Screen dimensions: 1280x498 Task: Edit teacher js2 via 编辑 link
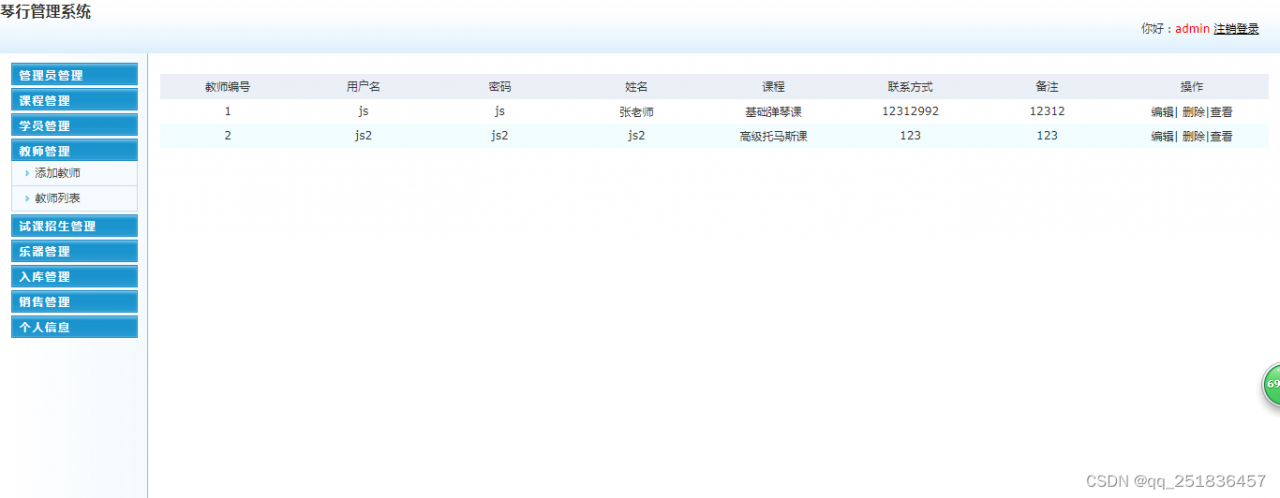click(x=1162, y=136)
